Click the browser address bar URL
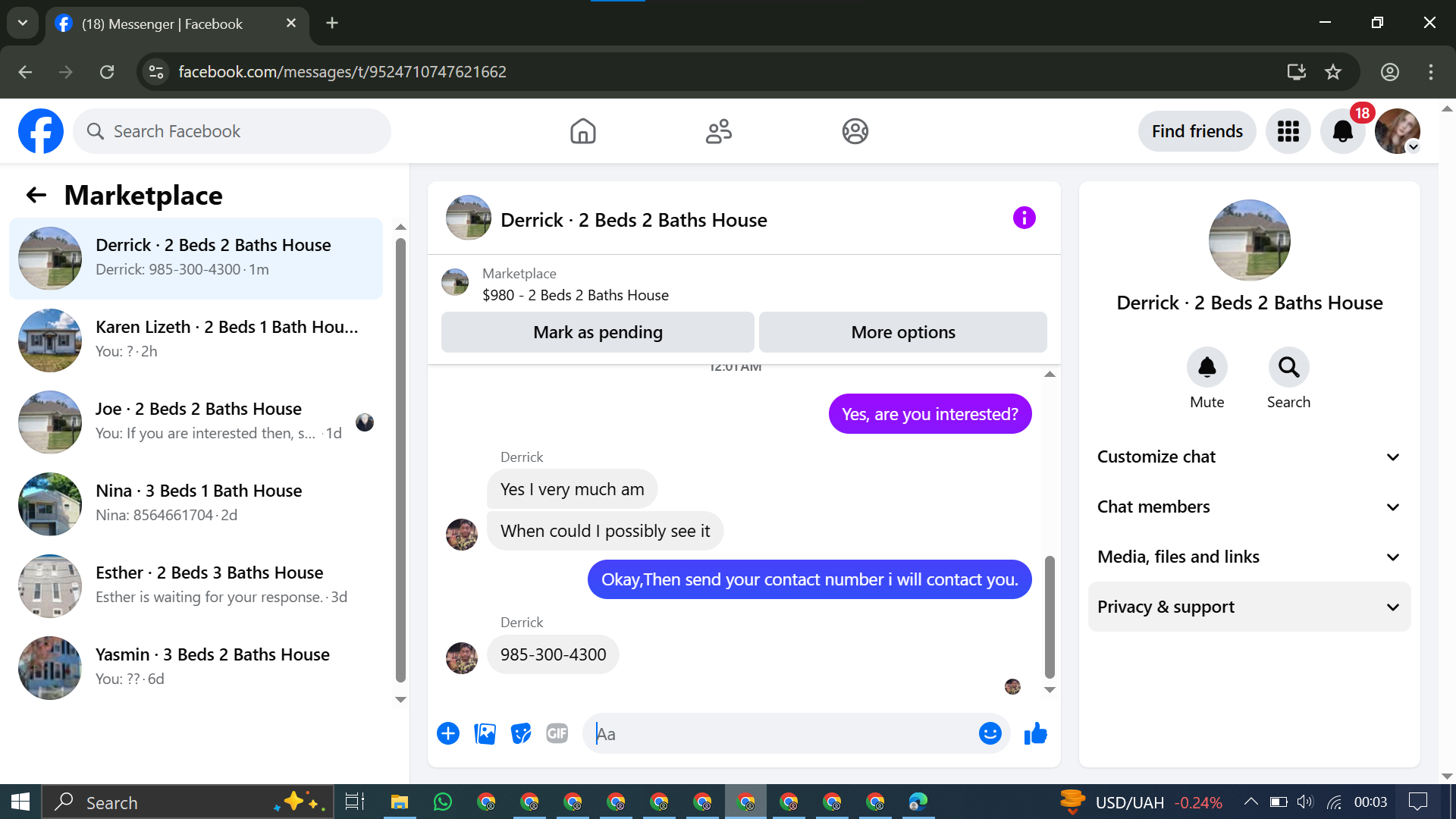Image resolution: width=1456 pixels, height=819 pixels. click(x=342, y=71)
